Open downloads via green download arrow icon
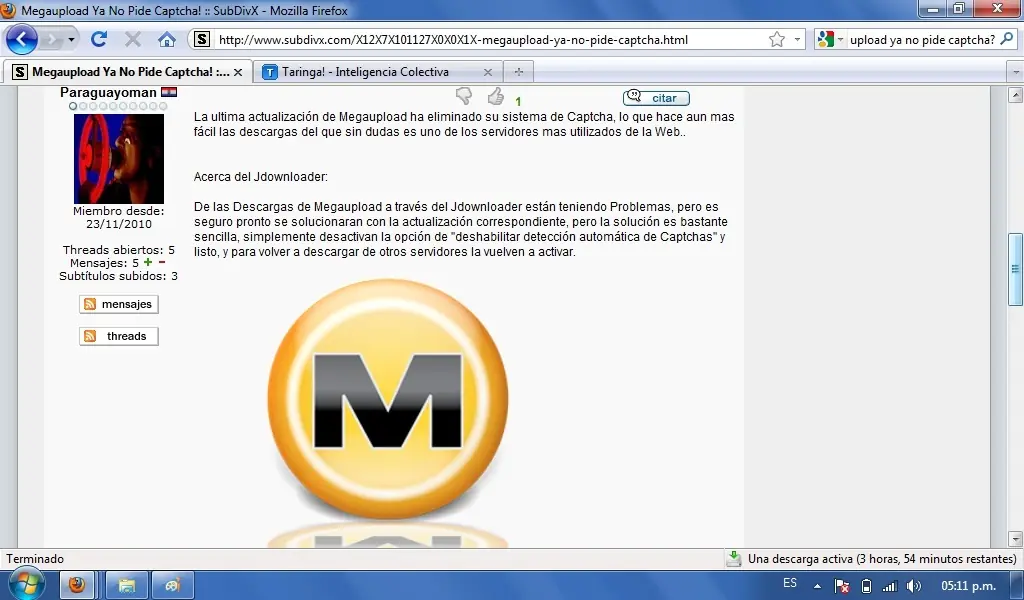This screenshot has height=600, width=1024. click(x=734, y=558)
